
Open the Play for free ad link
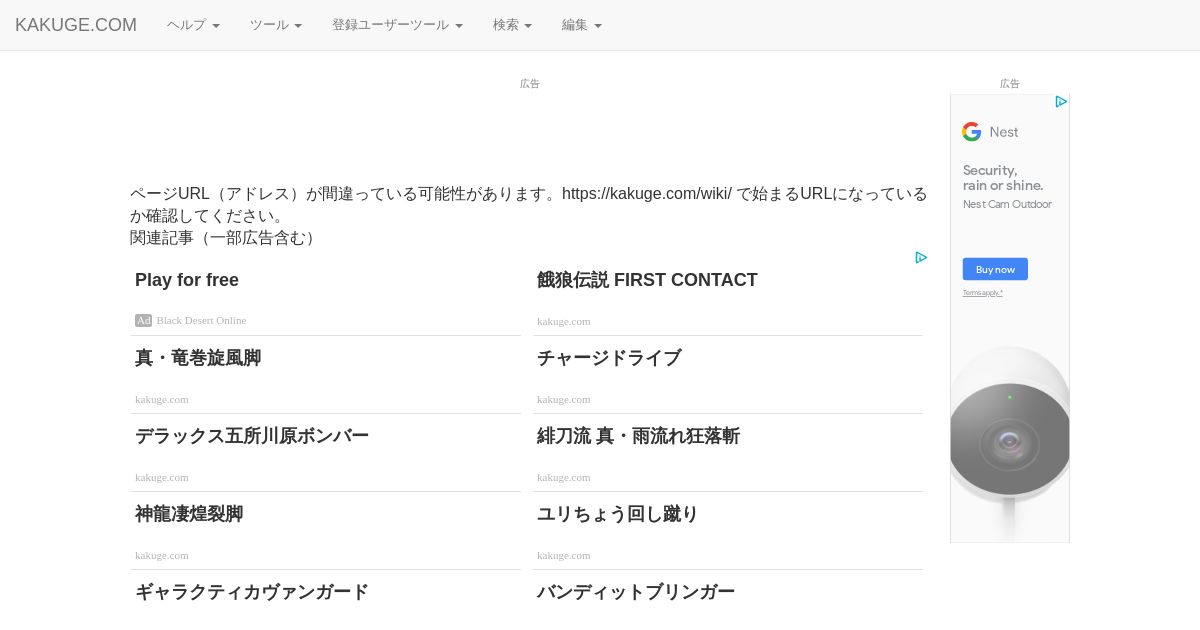point(187,280)
